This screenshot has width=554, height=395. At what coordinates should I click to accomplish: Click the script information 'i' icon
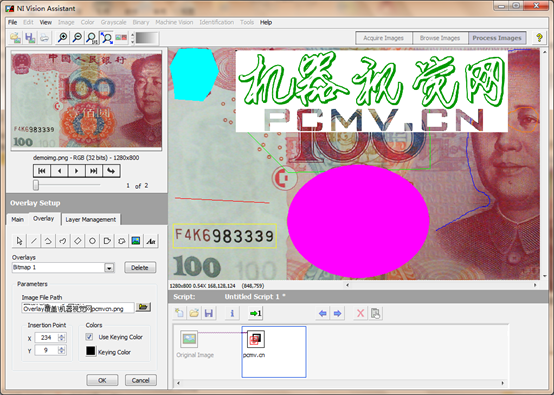[x=232, y=313]
